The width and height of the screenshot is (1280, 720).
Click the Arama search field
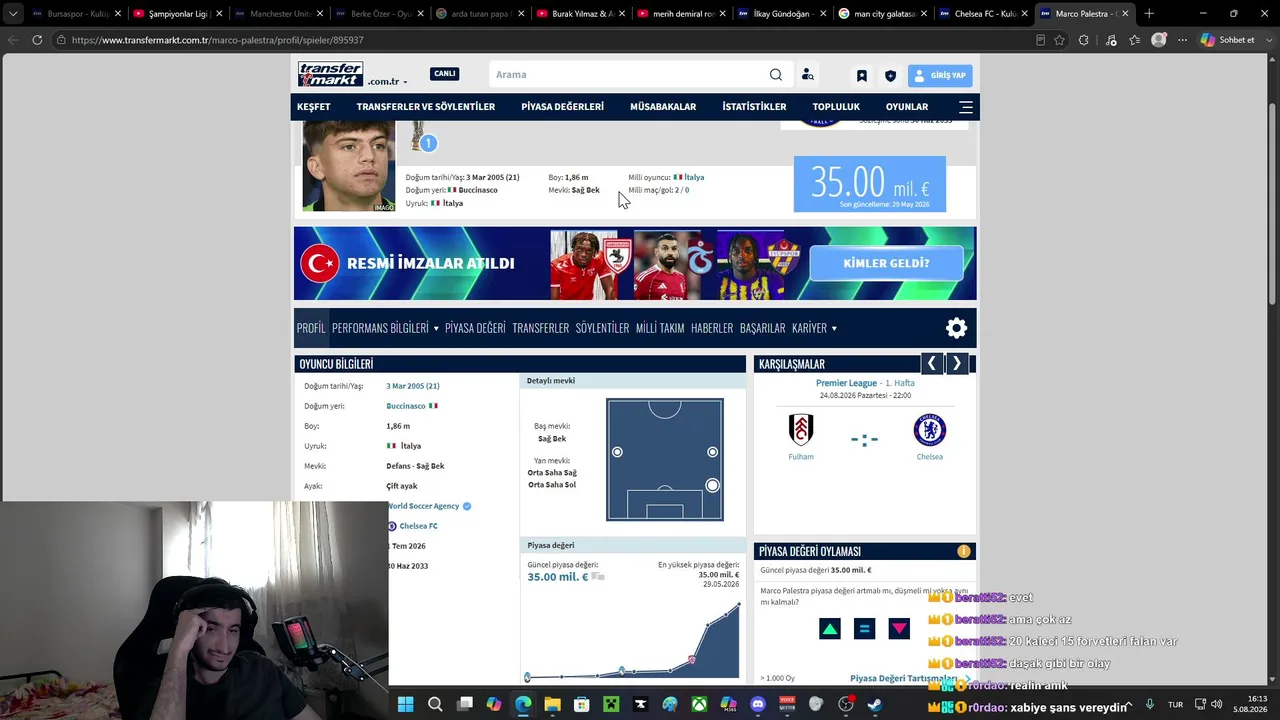click(x=629, y=75)
